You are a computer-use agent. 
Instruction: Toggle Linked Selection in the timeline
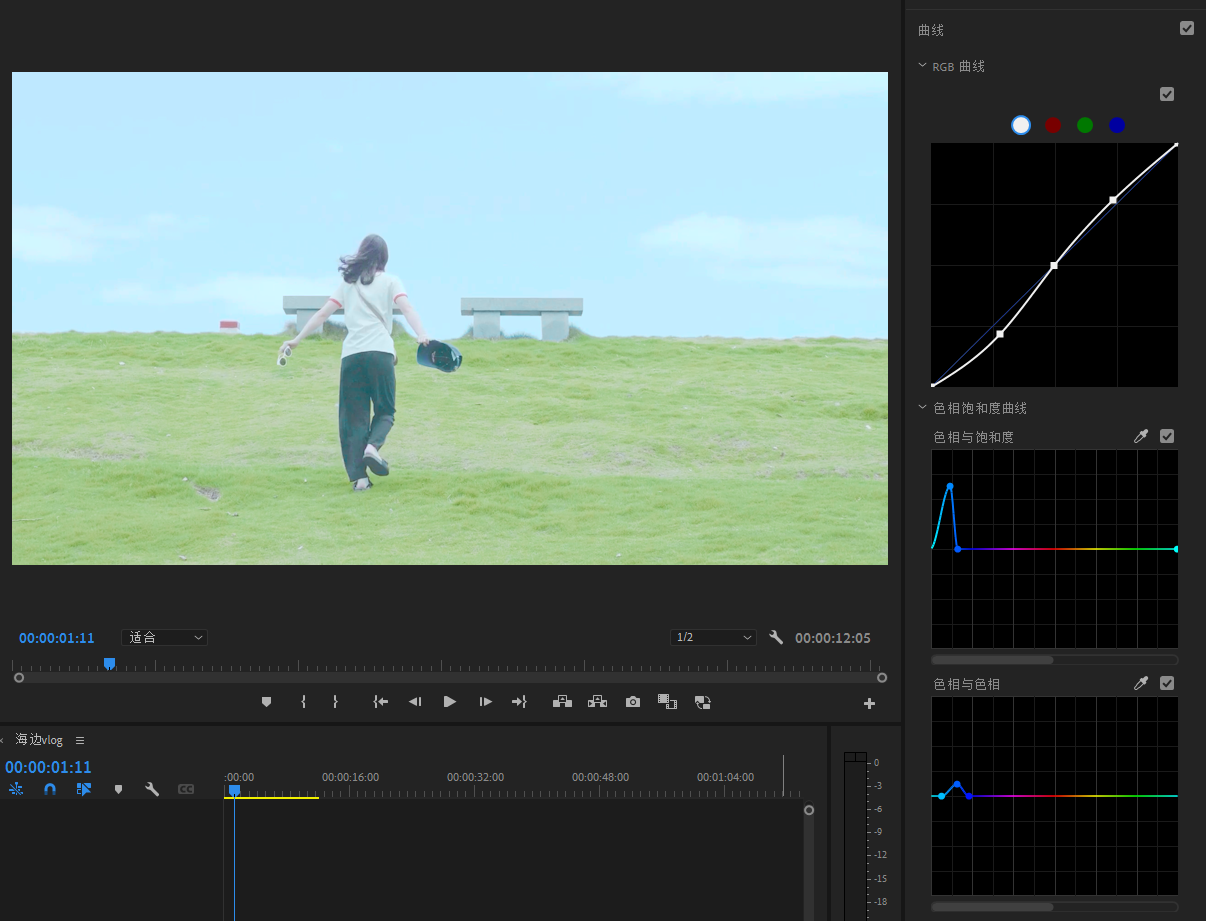pos(84,789)
